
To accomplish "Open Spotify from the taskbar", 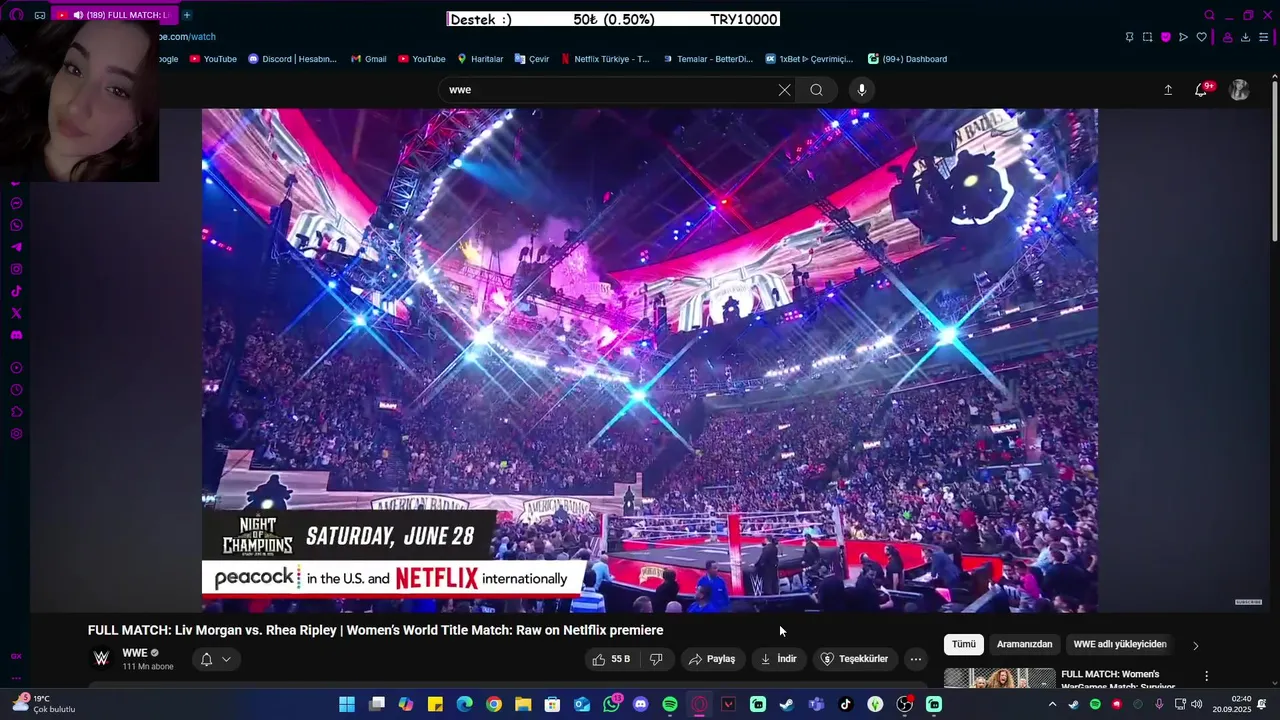I will (670, 705).
